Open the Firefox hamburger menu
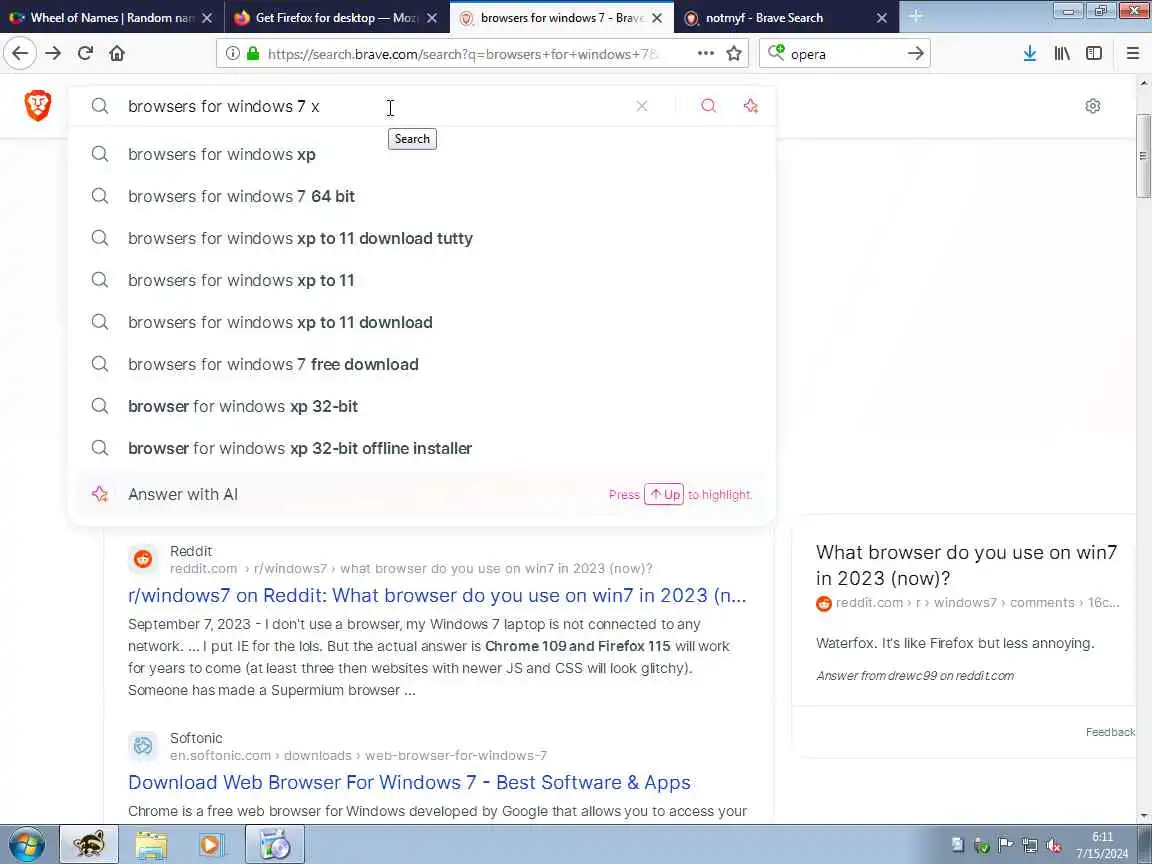Screen dimensions: 1152x864 (x=1132, y=53)
